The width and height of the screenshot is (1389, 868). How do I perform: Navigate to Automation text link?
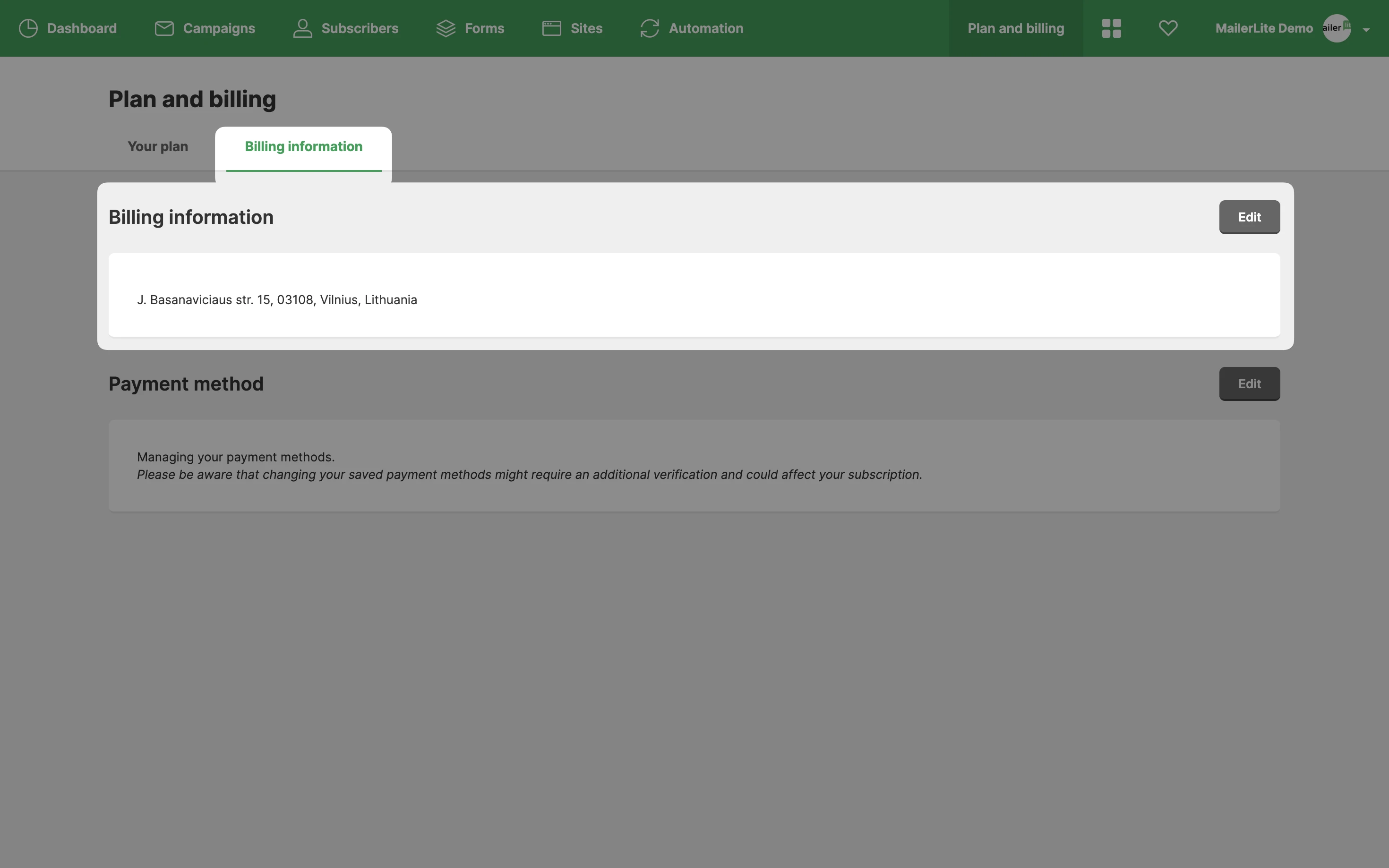click(x=706, y=28)
